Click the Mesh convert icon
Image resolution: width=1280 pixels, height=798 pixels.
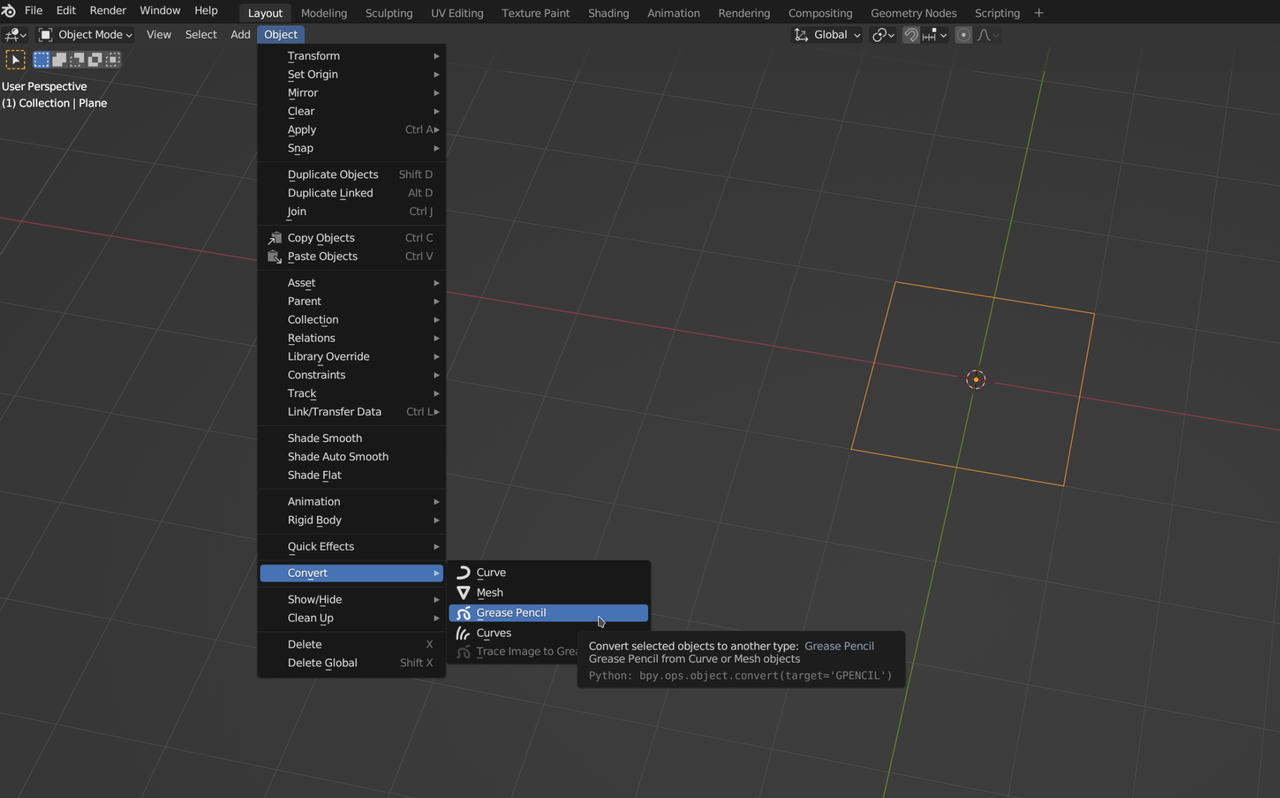(x=463, y=593)
